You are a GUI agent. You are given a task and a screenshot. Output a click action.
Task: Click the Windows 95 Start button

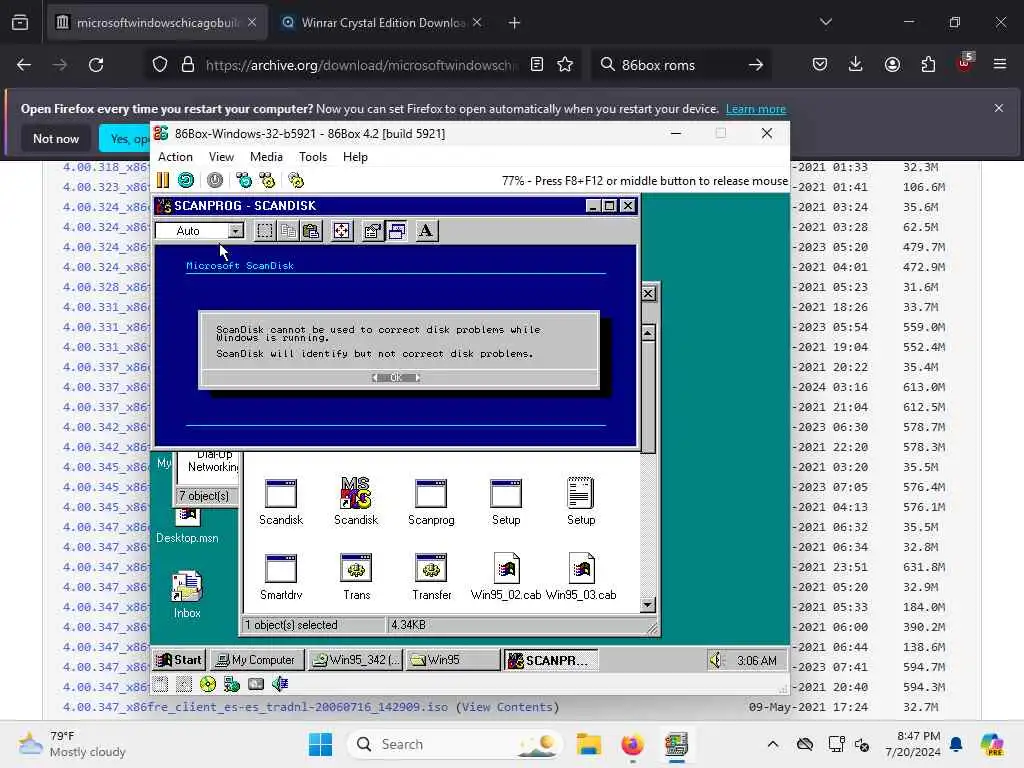pyautogui.click(x=179, y=660)
